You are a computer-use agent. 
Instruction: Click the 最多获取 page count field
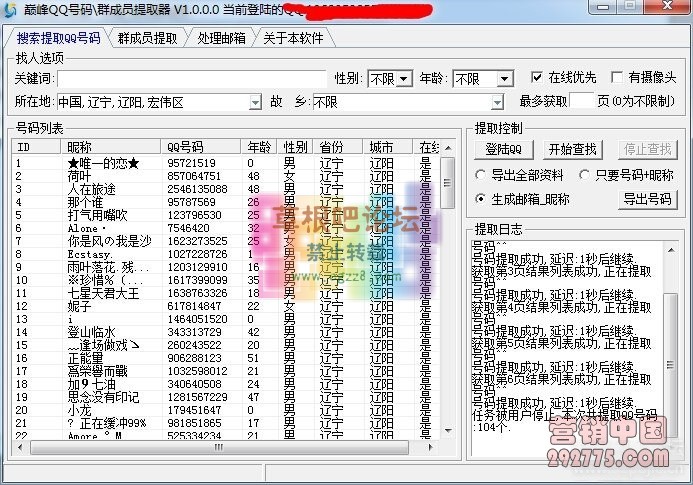click(582, 101)
